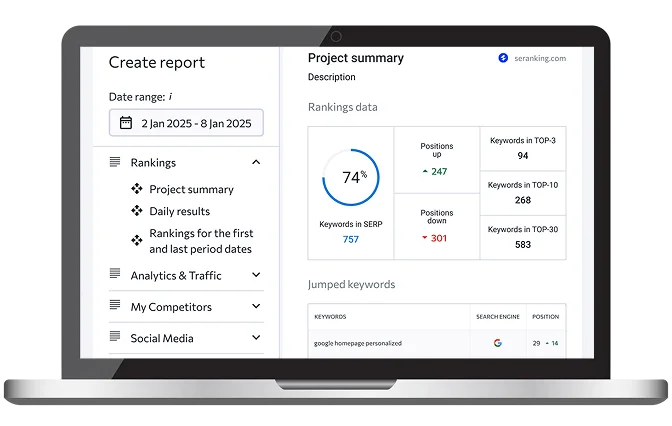
Task: Click the Analytics & Traffic list icon
Action: point(115,273)
